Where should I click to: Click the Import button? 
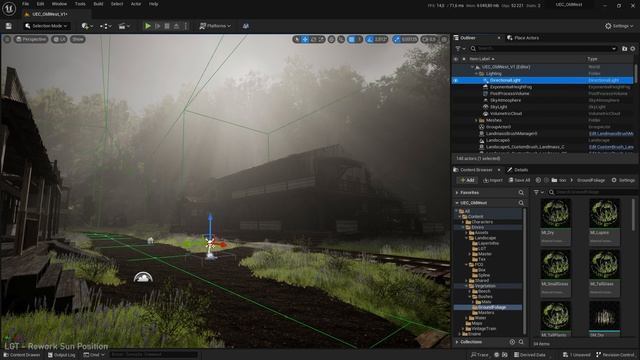pos(493,180)
